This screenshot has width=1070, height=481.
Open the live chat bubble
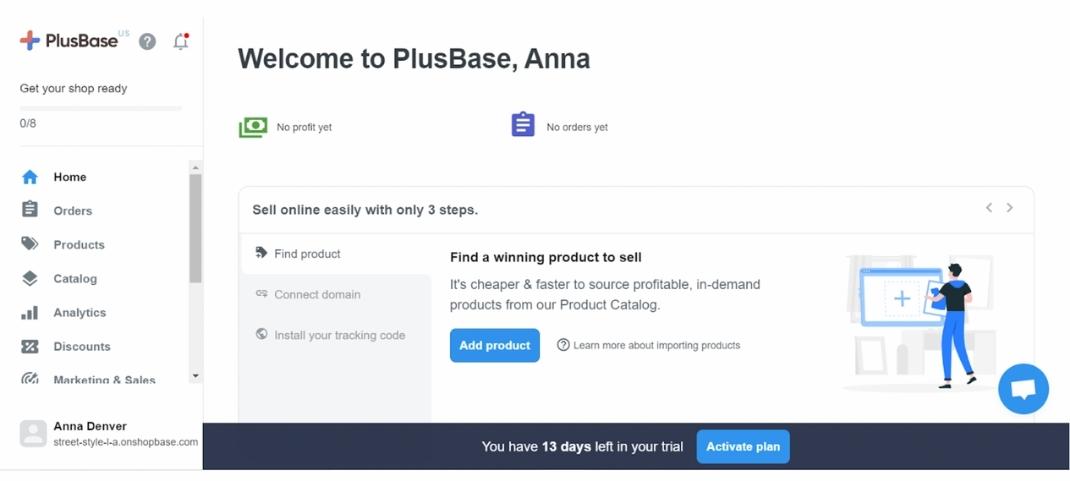(x=1023, y=388)
